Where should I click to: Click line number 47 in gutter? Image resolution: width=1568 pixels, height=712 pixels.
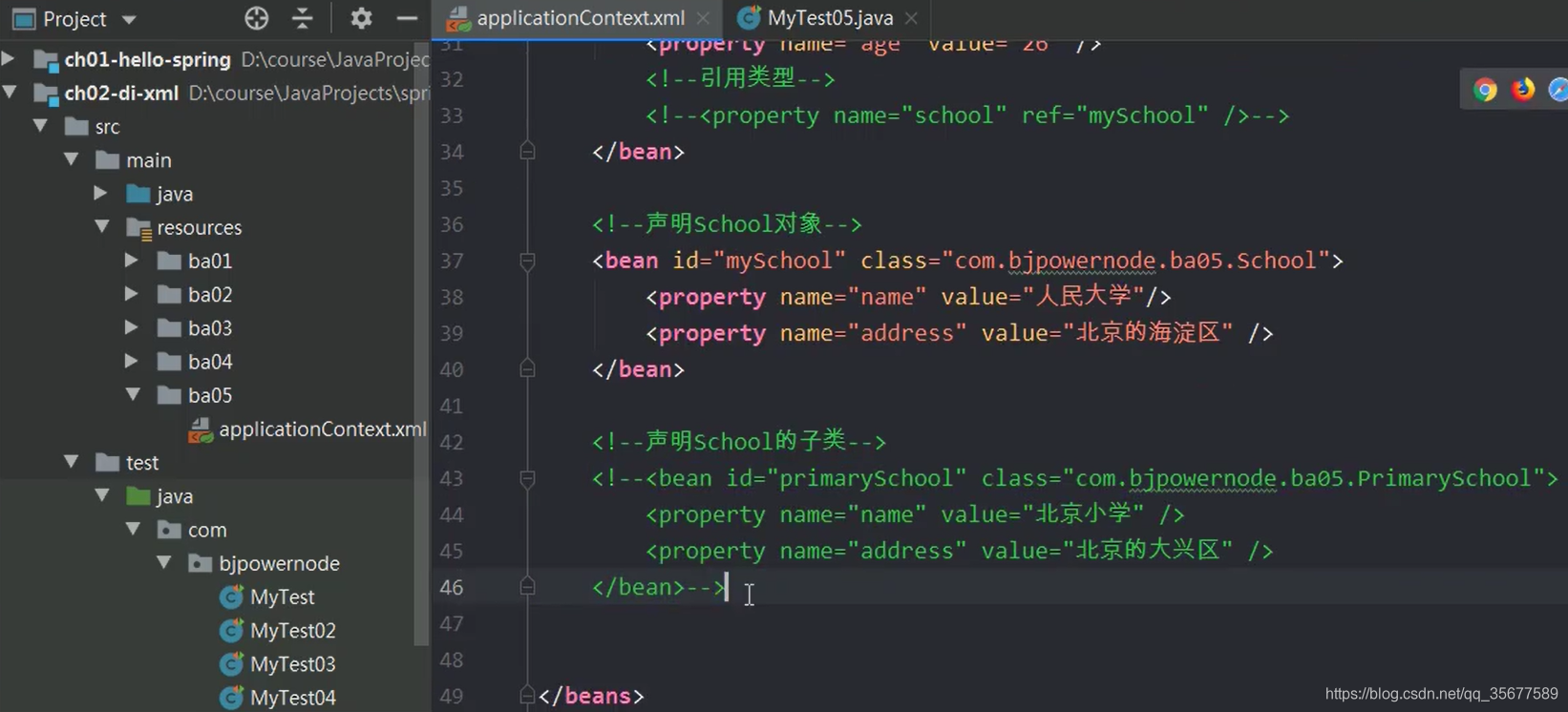452,623
